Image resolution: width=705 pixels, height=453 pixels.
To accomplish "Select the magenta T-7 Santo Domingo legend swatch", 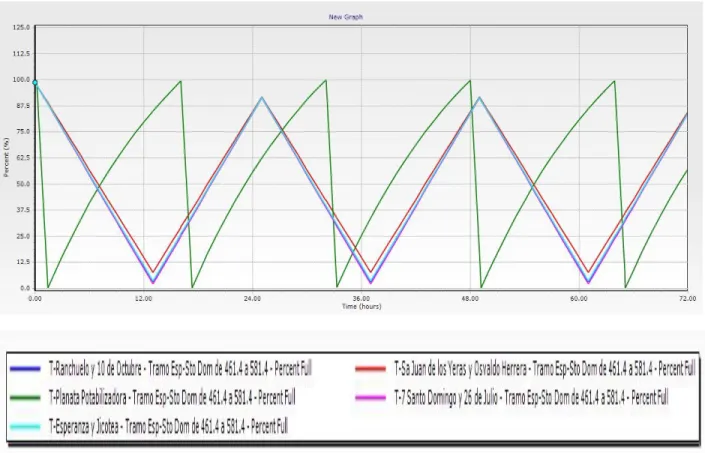I will coord(370,398).
